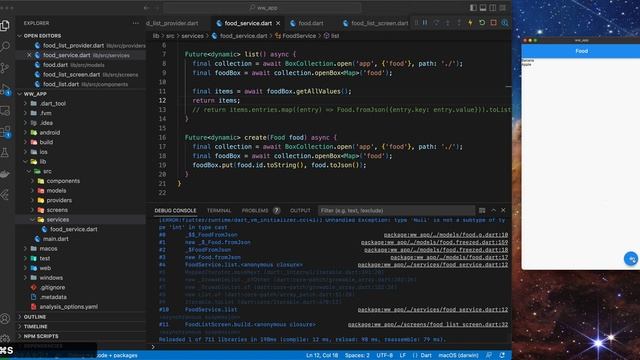
Task: Open the Docker view in activity bar
Action: tap(5, 174)
